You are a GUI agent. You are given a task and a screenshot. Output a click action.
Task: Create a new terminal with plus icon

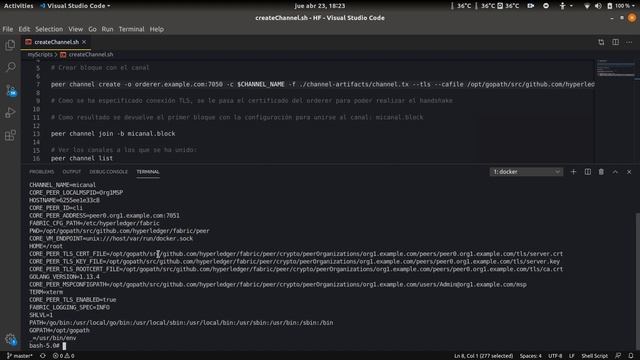click(x=573, y=172)
